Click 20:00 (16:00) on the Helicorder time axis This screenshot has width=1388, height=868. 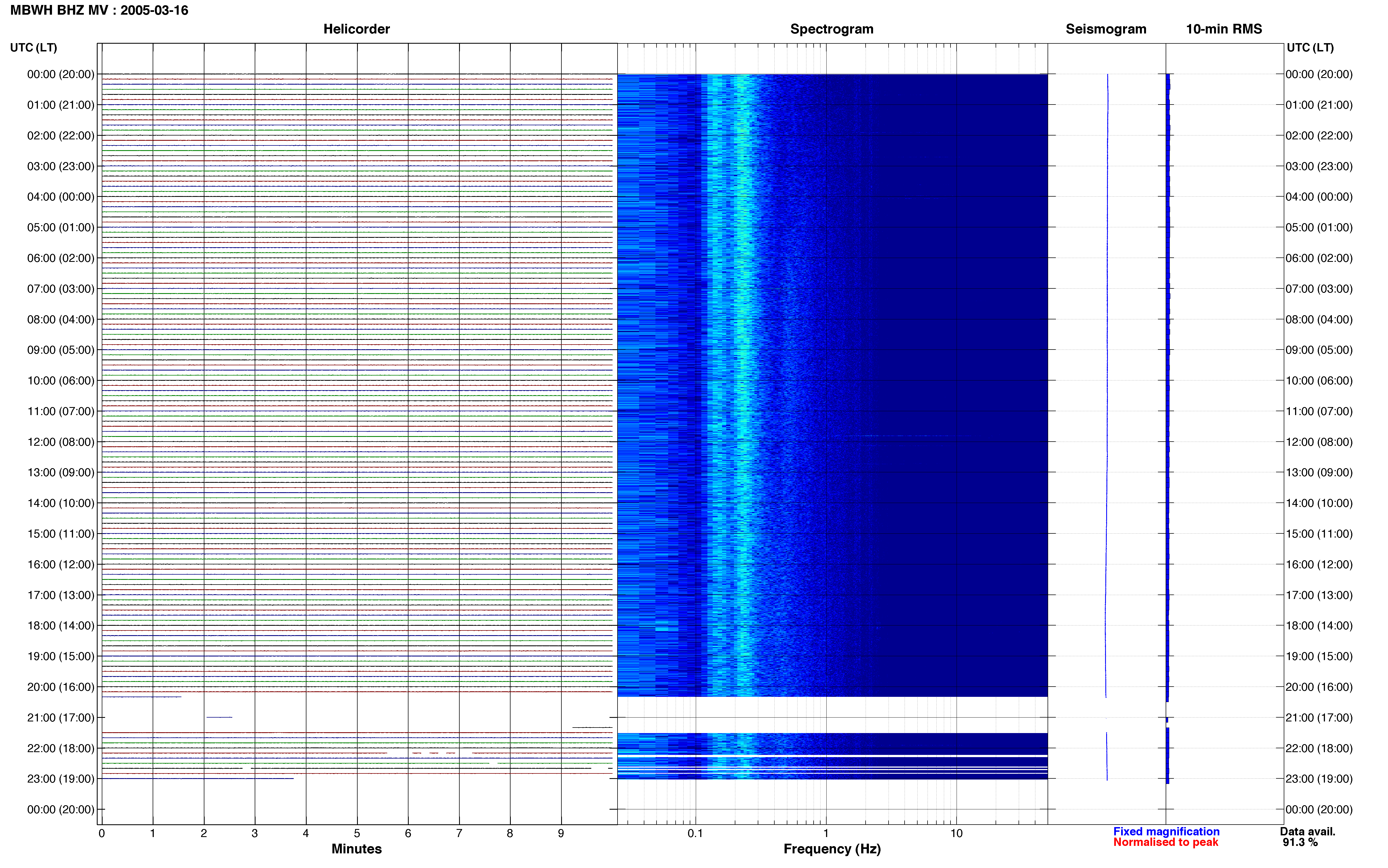click(61, 687)
